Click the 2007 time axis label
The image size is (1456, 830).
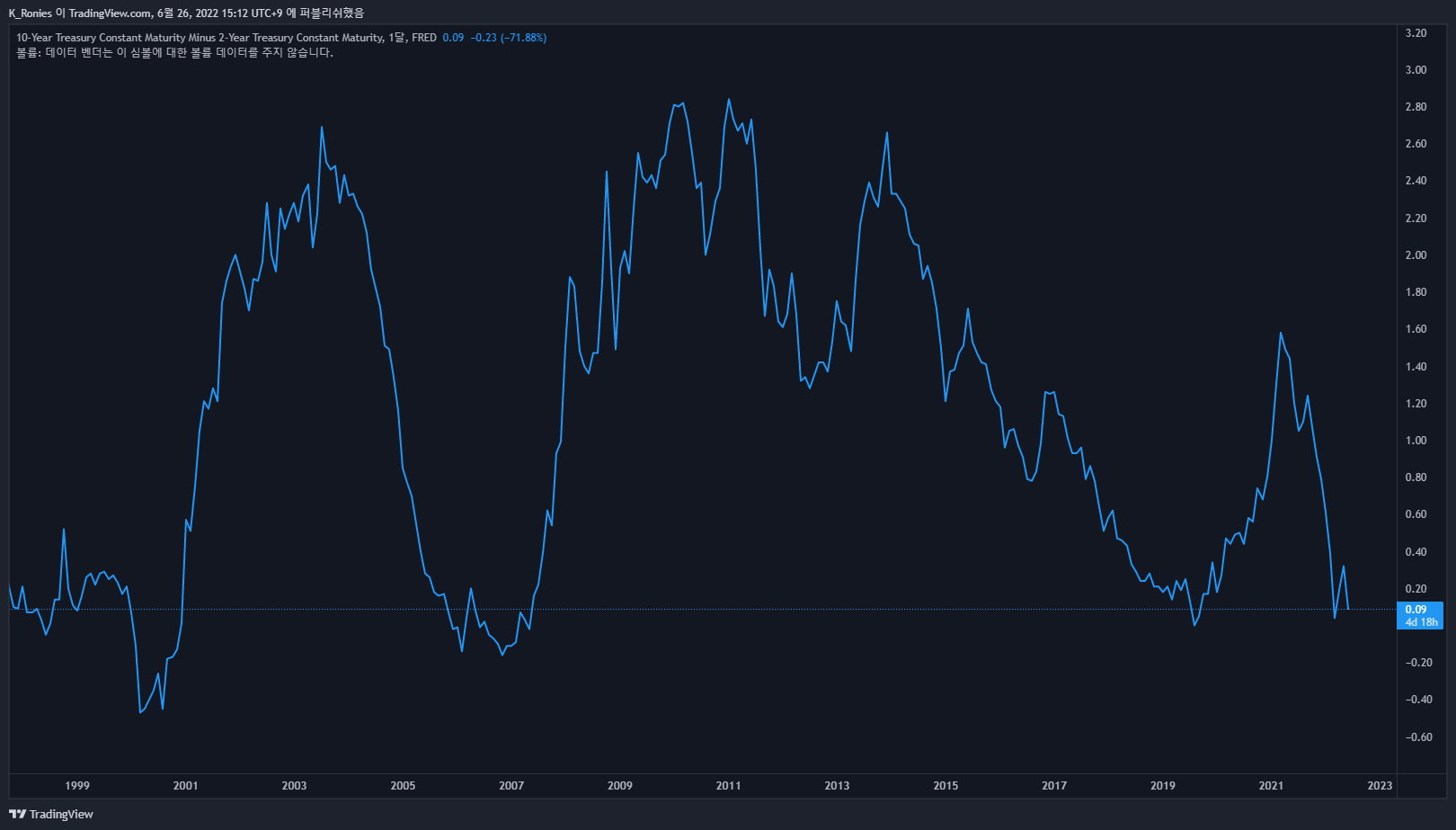click(511, 786)
